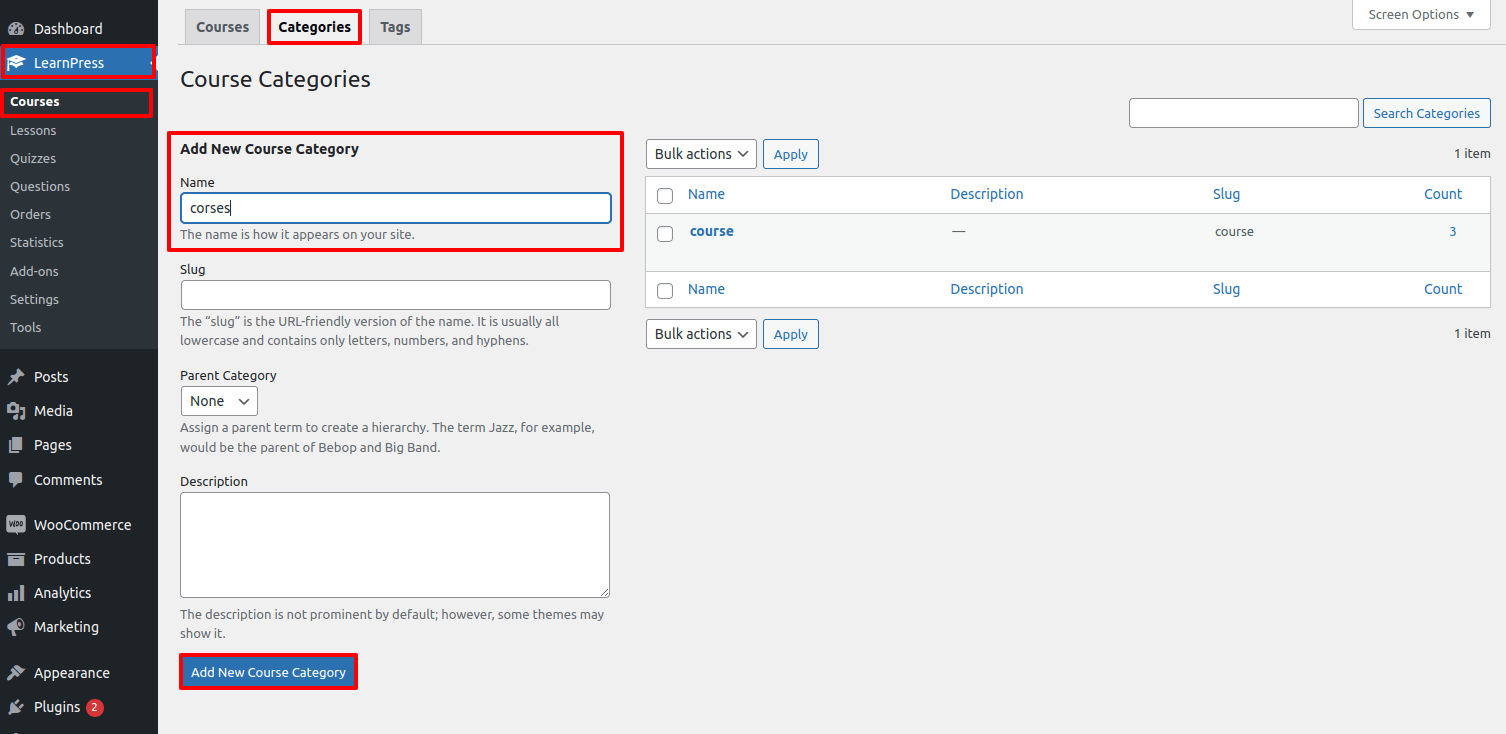
Task: Click the Appearance paintbrush icon
Action: 16,673
